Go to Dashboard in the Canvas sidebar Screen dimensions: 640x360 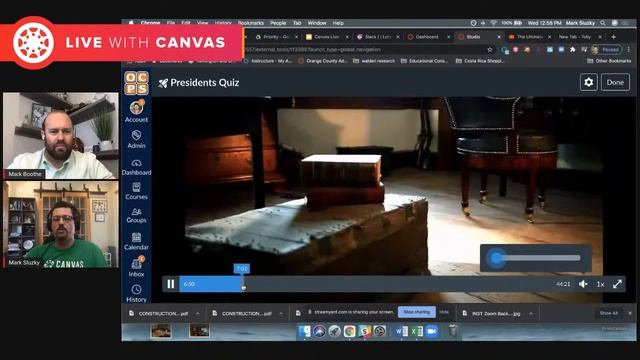coord(136,167)
